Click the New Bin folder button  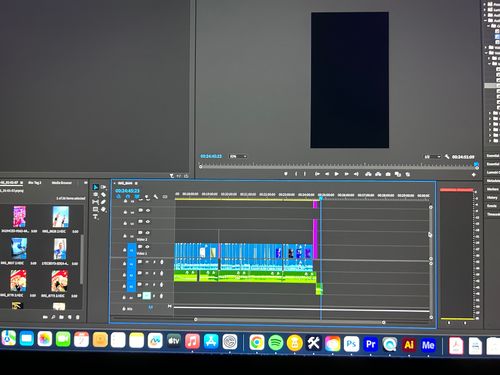pyautogui.click(x=61, y=317)
